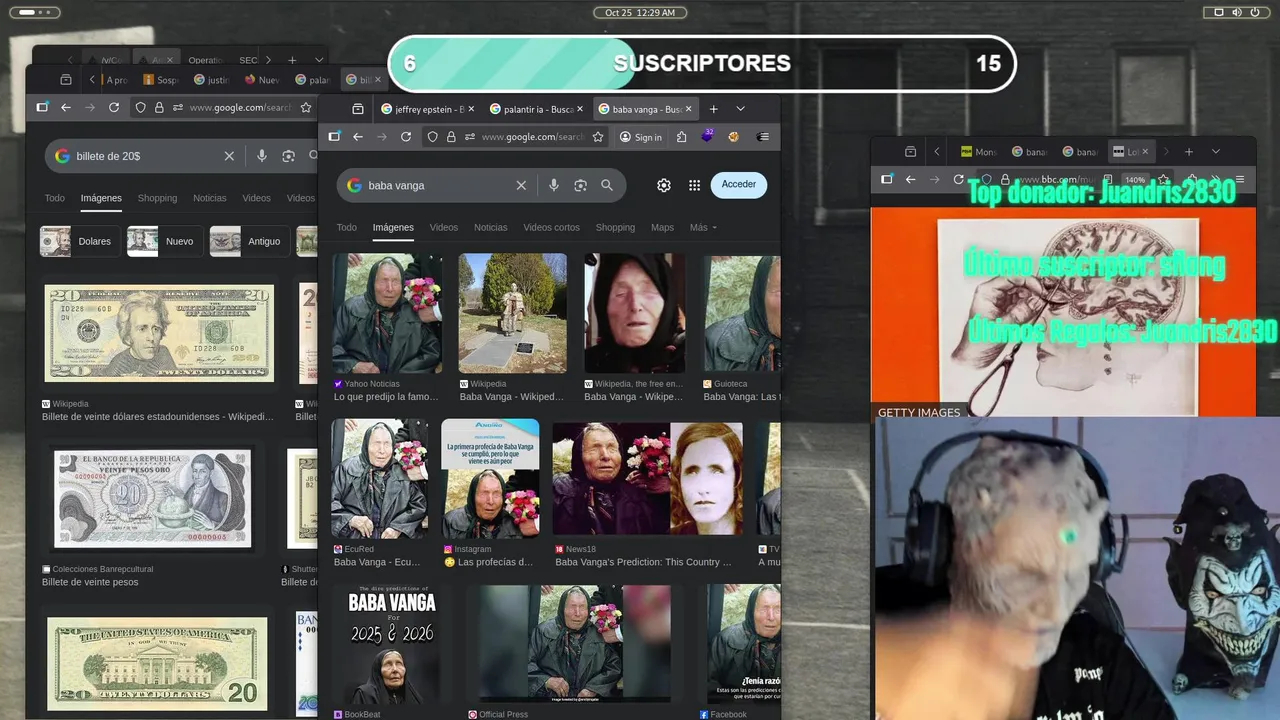Click the Suscriptores goal progress bar
Image resolution: width=1280 pixels, height=720 pixels.
tap(702, 64)
